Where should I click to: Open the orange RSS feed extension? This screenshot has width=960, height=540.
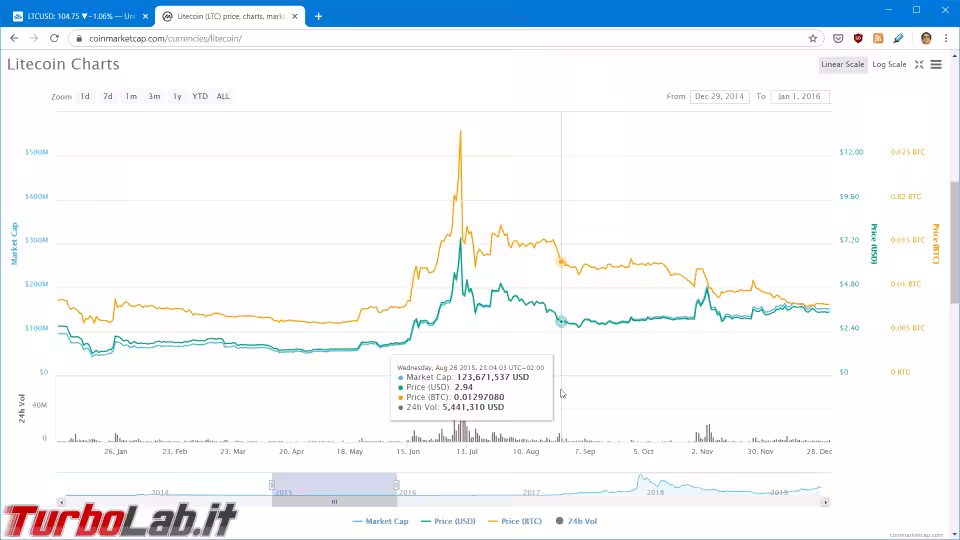point(878,38)
